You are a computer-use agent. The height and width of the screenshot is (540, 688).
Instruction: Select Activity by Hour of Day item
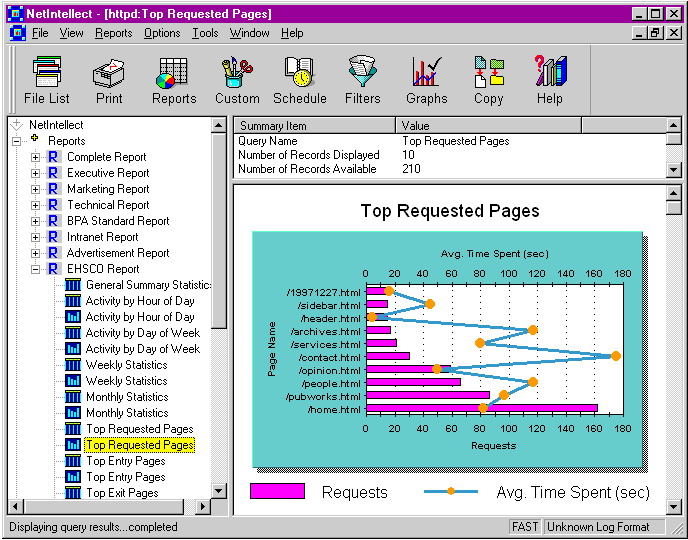(140, 301)
